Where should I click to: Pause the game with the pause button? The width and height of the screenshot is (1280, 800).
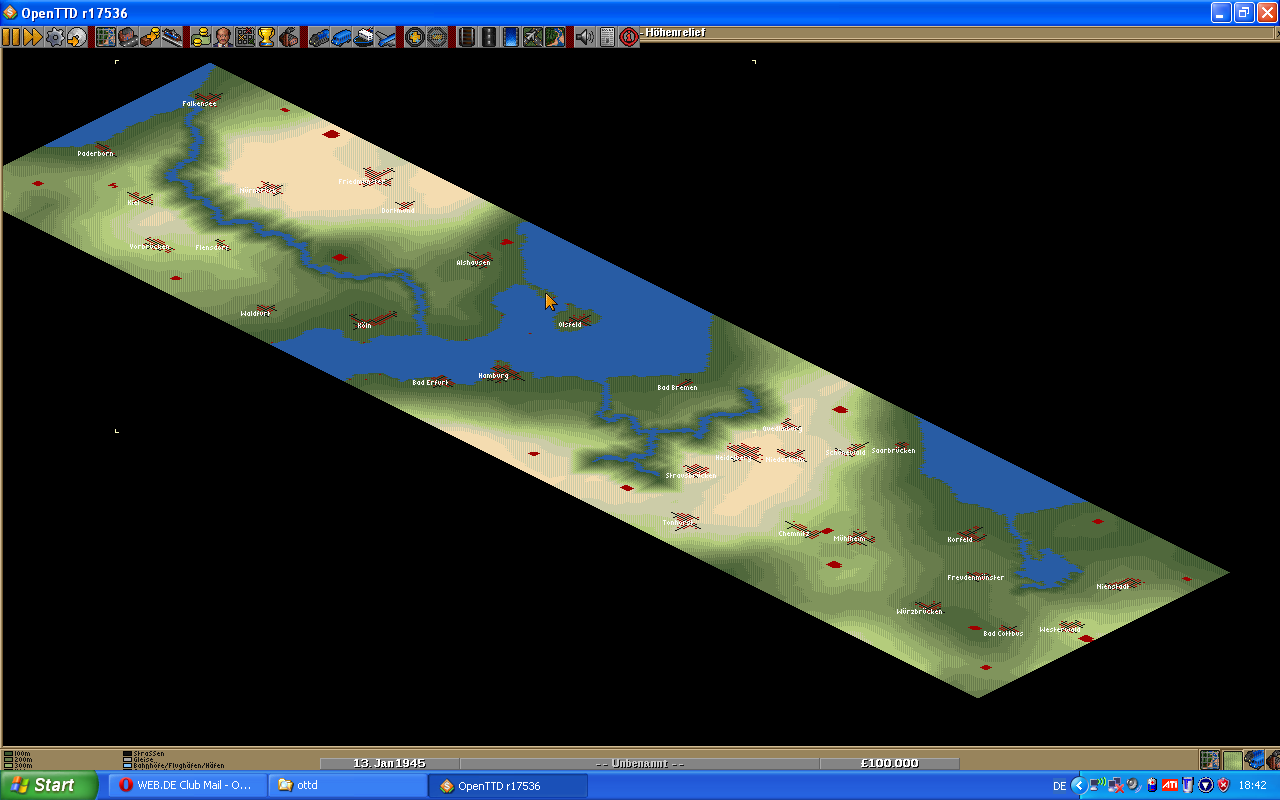pos(11,37)
